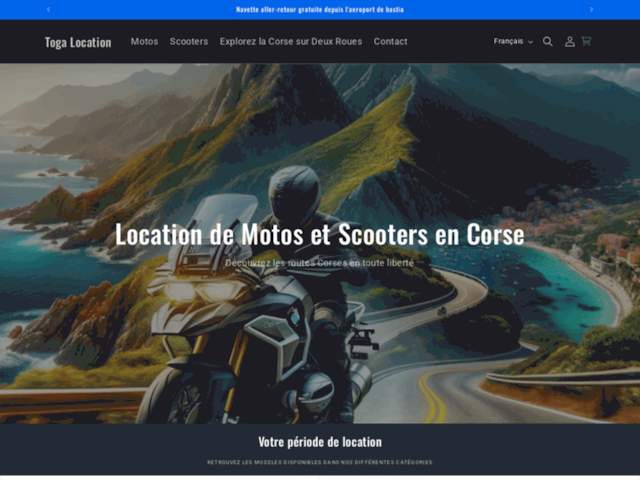The image size is (640, 480).
Task: Expand the Français language dropdown
Action: pos(513,41)
